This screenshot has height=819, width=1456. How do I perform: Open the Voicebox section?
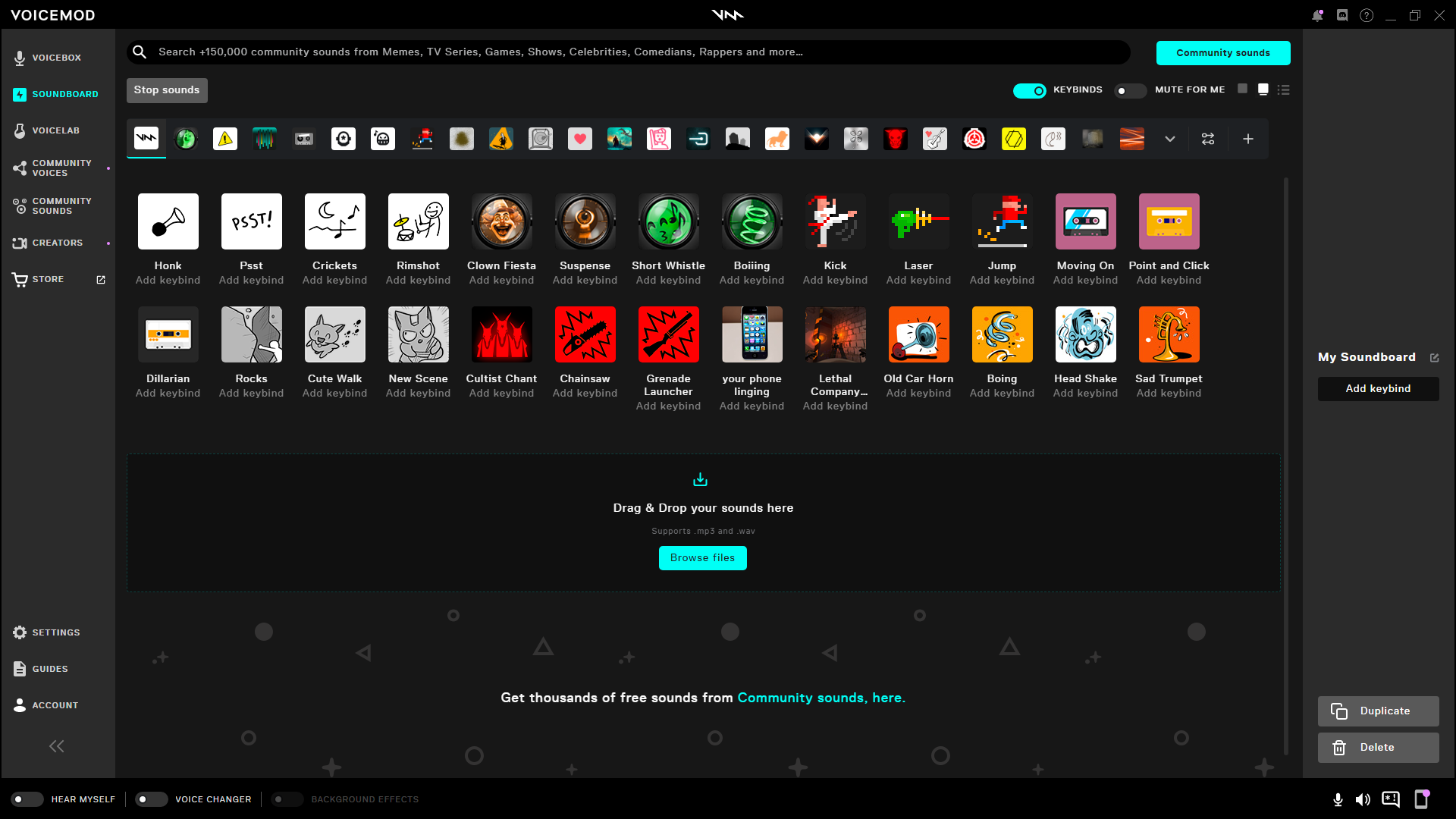click(x=57, y=57)
